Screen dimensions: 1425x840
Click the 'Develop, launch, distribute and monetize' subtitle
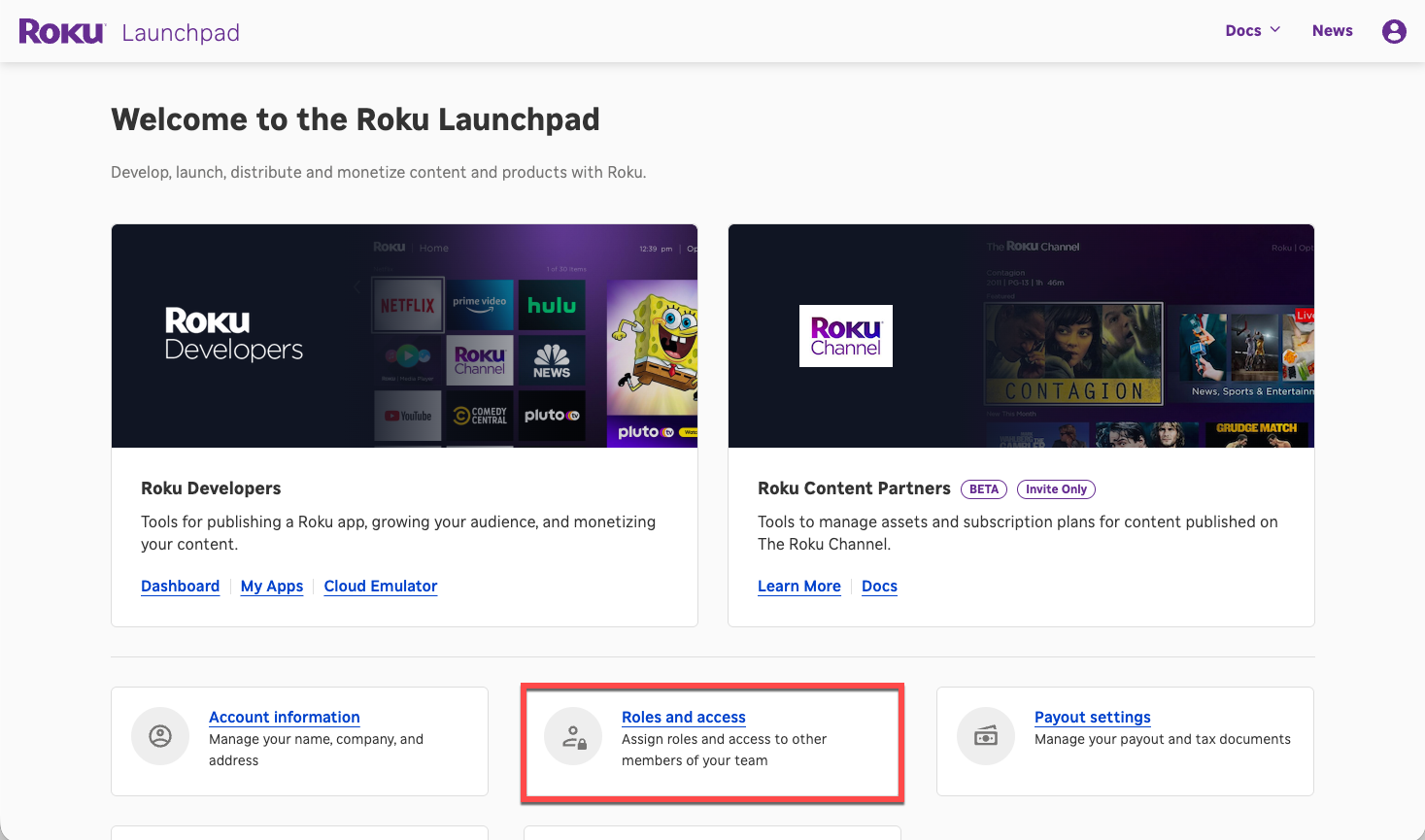point(378,172)
